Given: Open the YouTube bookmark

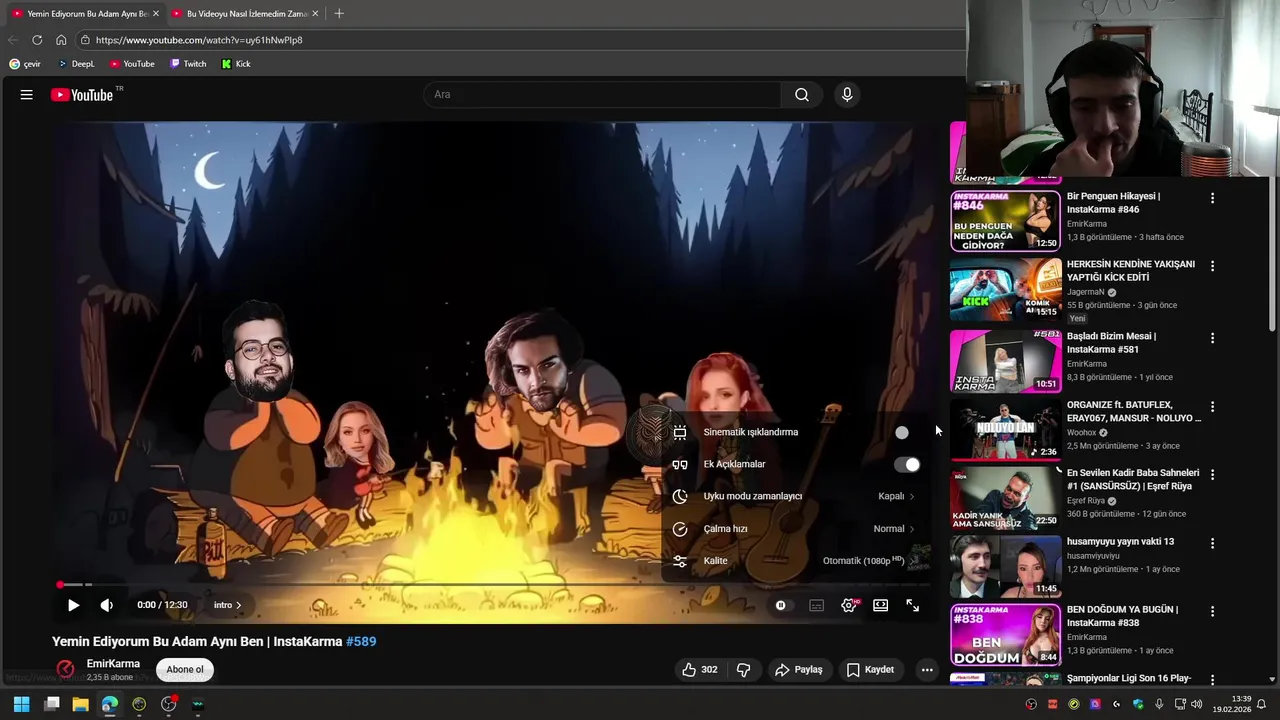Looking at the screenshot, I should [x=132, y=64].
